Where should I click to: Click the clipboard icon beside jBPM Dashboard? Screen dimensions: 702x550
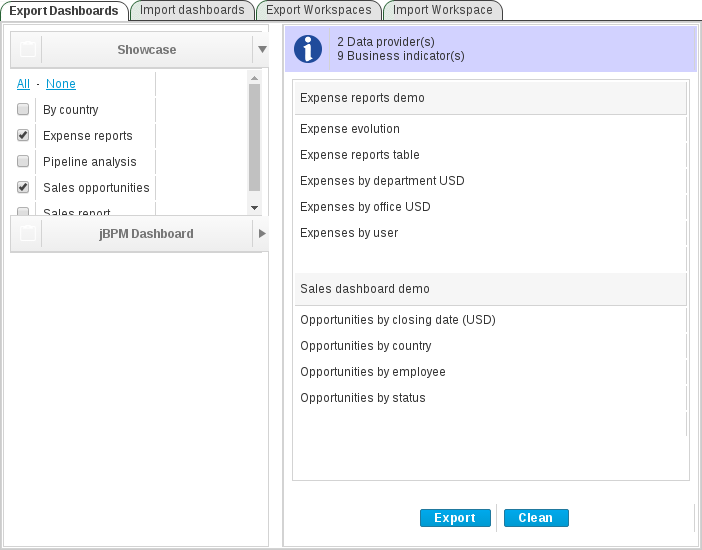pos(28,233)
